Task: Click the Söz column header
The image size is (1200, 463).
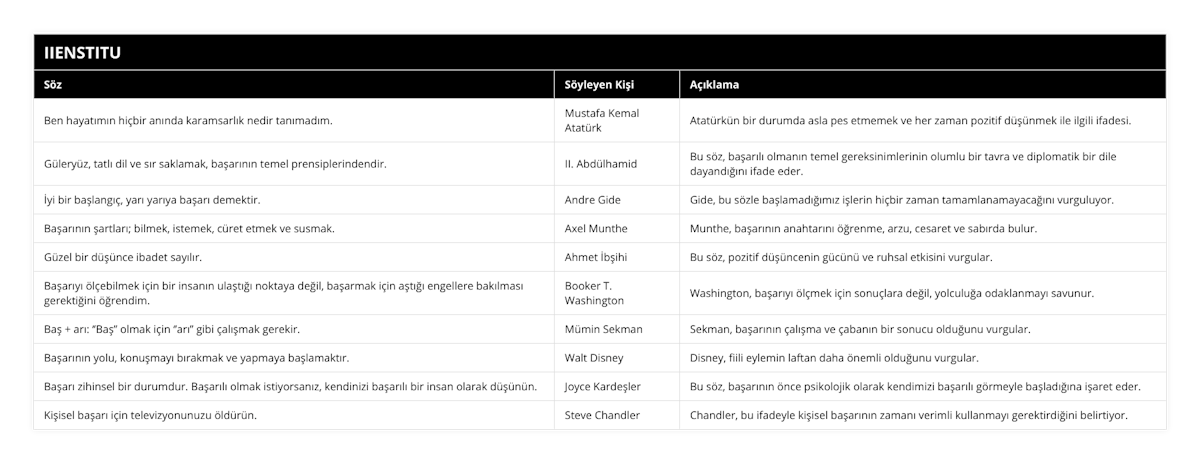Action: pos(54,85)
